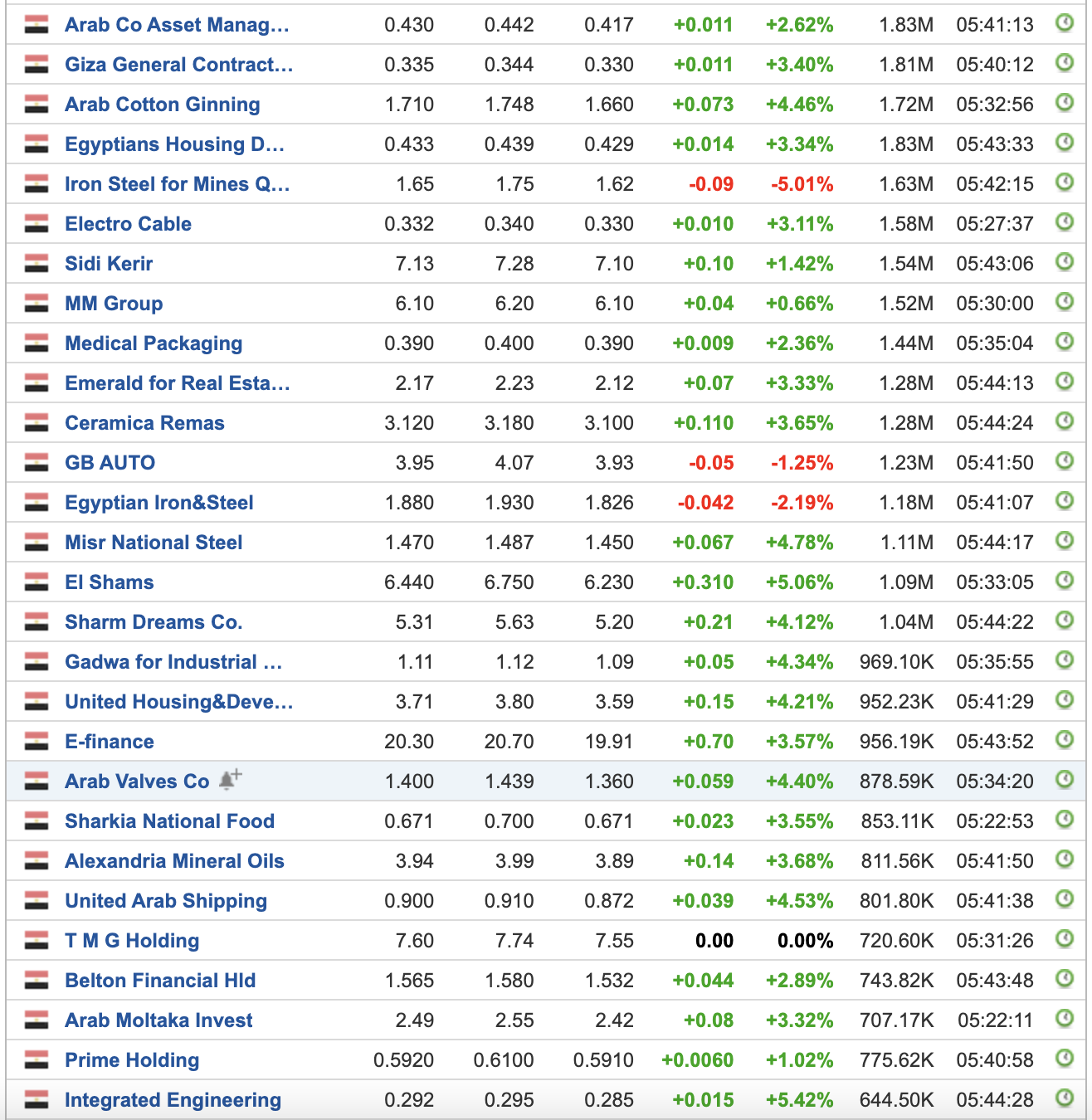This screenshot has width=1092, height=1120.
Task: Open Arab Co Asset Manag… stock link
Action: tap(178, 25)
